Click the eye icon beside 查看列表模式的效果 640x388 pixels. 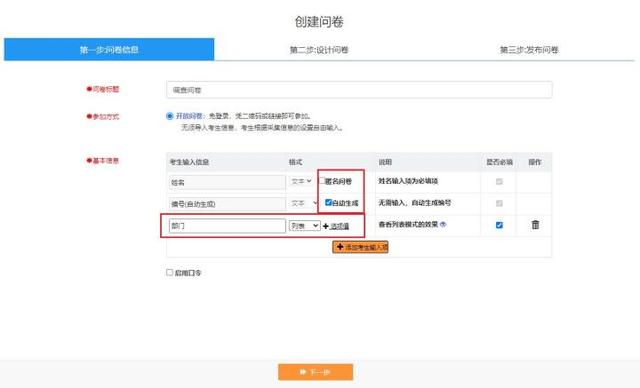(x=443, y=224)
